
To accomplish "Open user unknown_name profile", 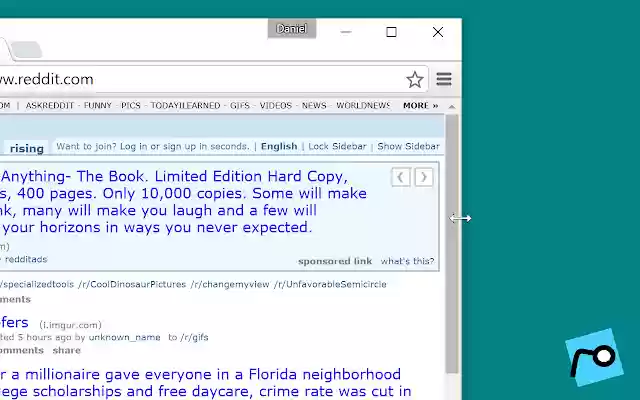I will tap(124, 337).
